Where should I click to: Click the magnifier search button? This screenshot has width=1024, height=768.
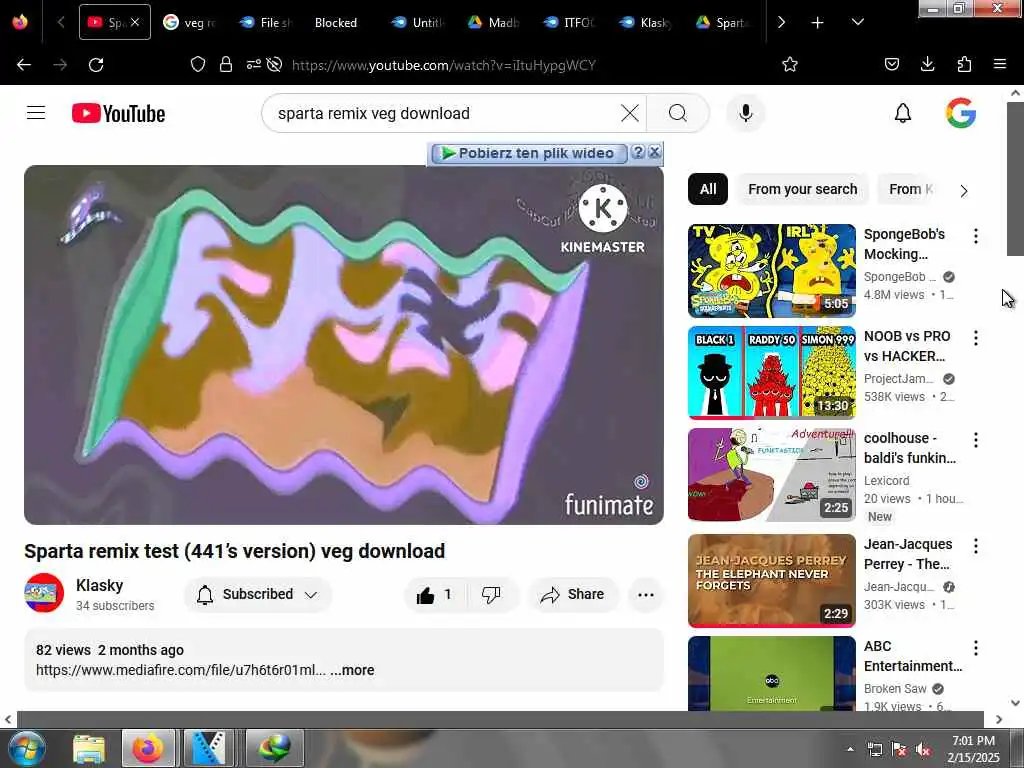point(677,113)
